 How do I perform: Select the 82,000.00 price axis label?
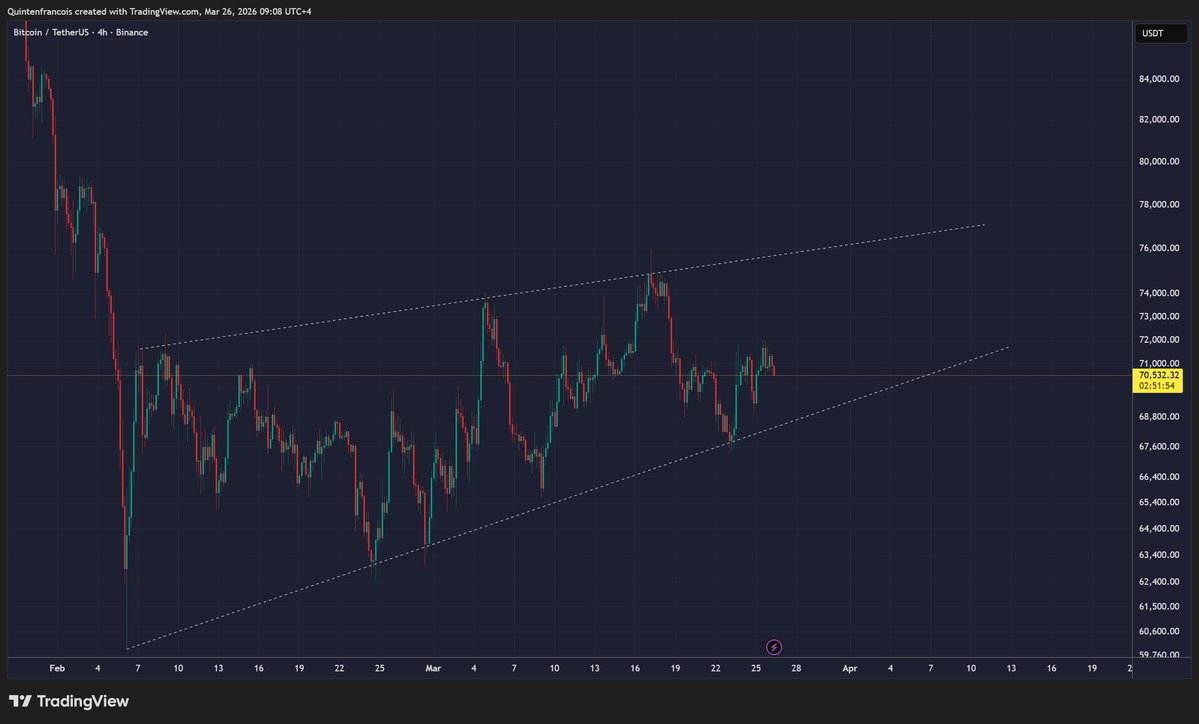[x=1158, y=119]
